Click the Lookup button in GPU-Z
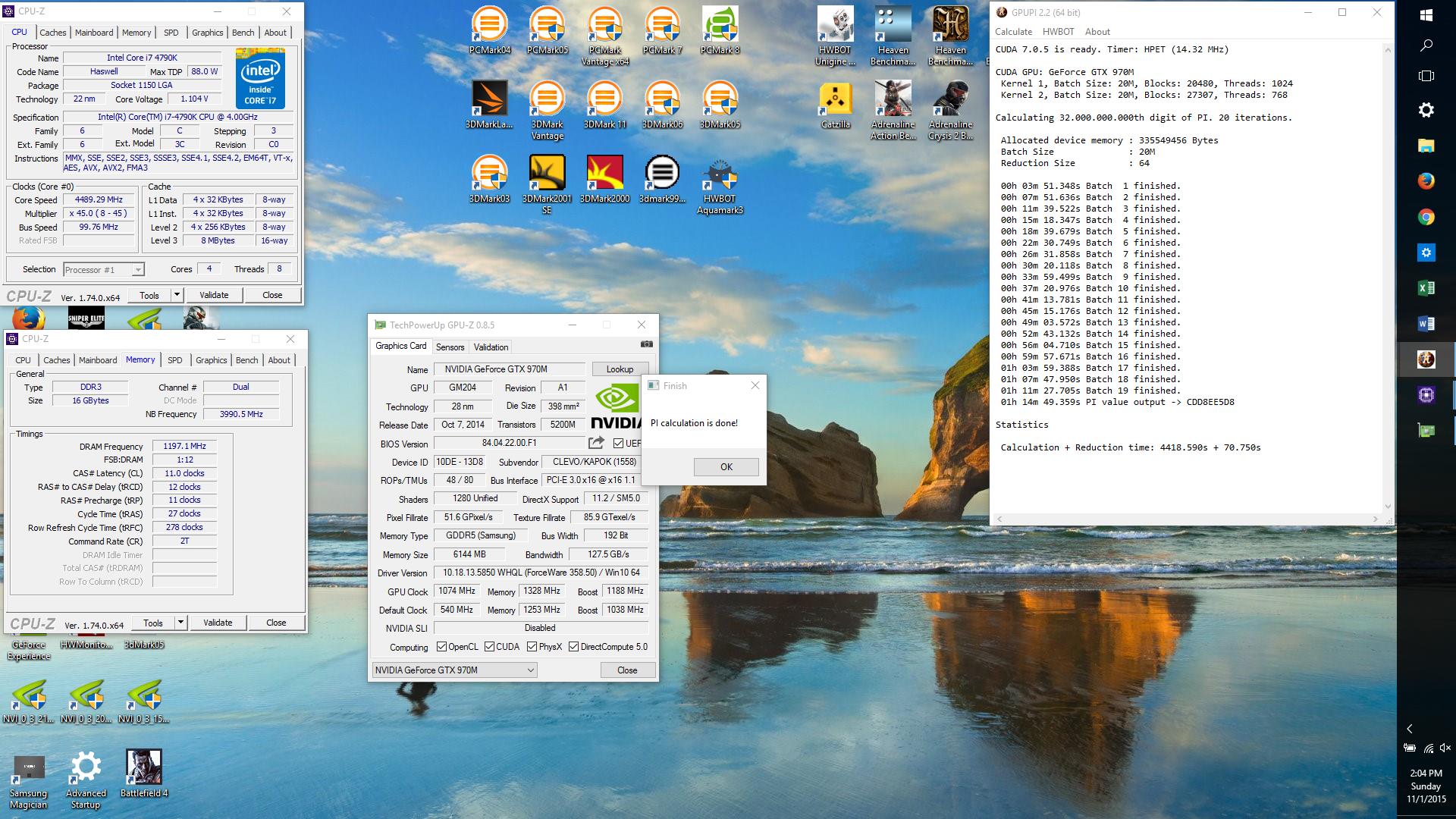1456x819 pixels. pyautogui.click(x=620, y=369)
